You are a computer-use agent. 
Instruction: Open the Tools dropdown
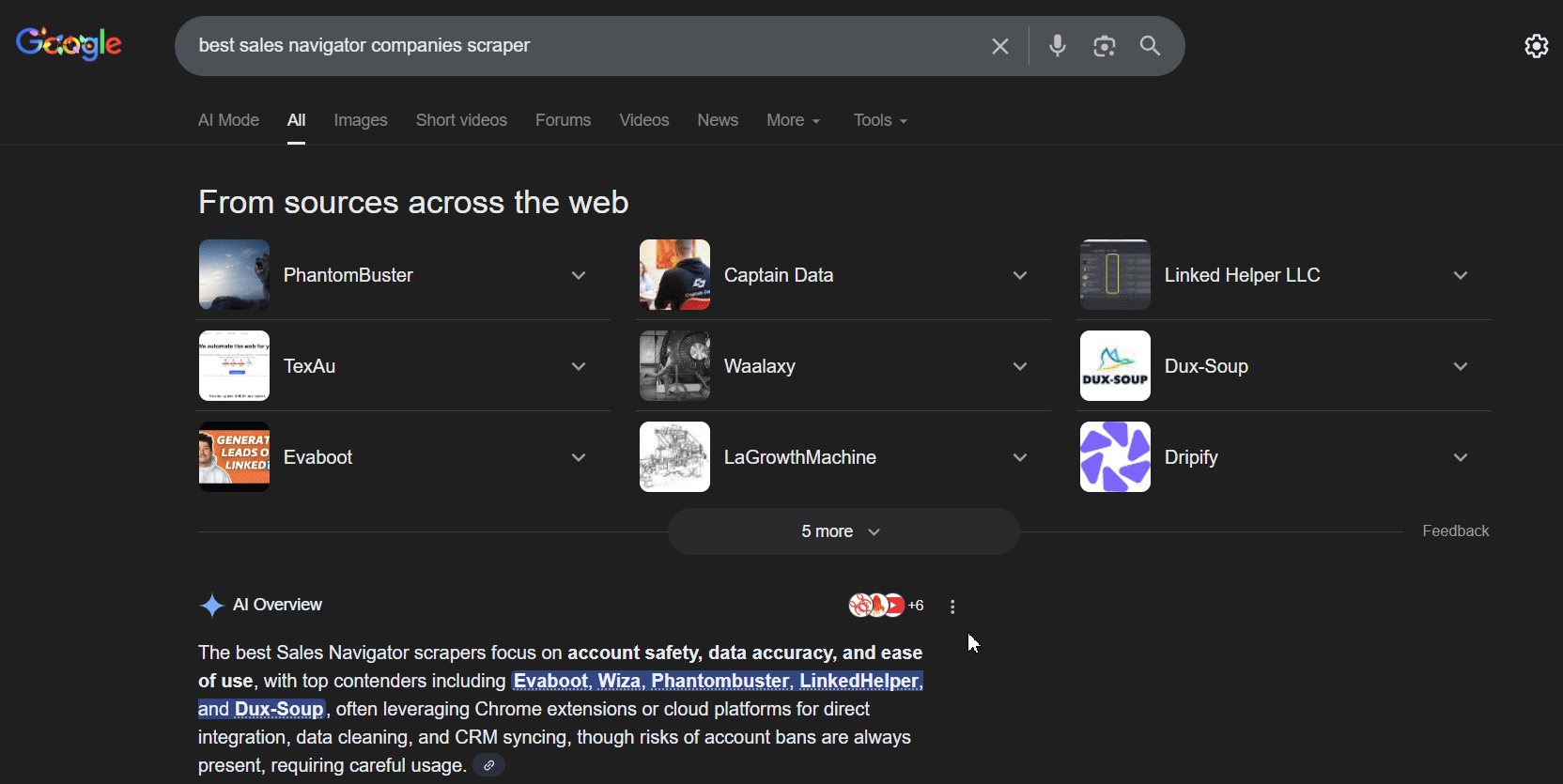click(880, 120)
